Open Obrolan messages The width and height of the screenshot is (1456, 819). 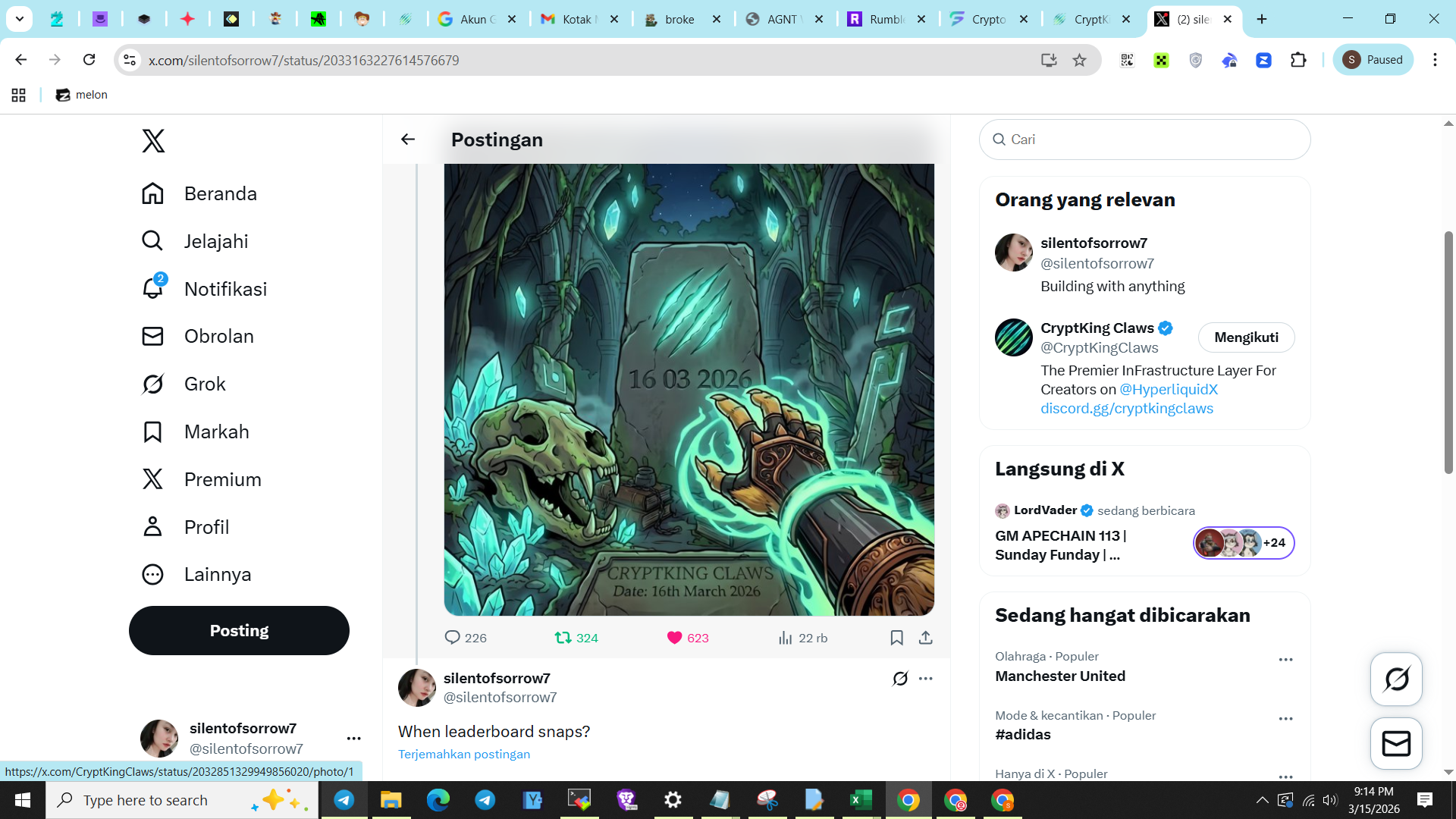click(197, 336)
